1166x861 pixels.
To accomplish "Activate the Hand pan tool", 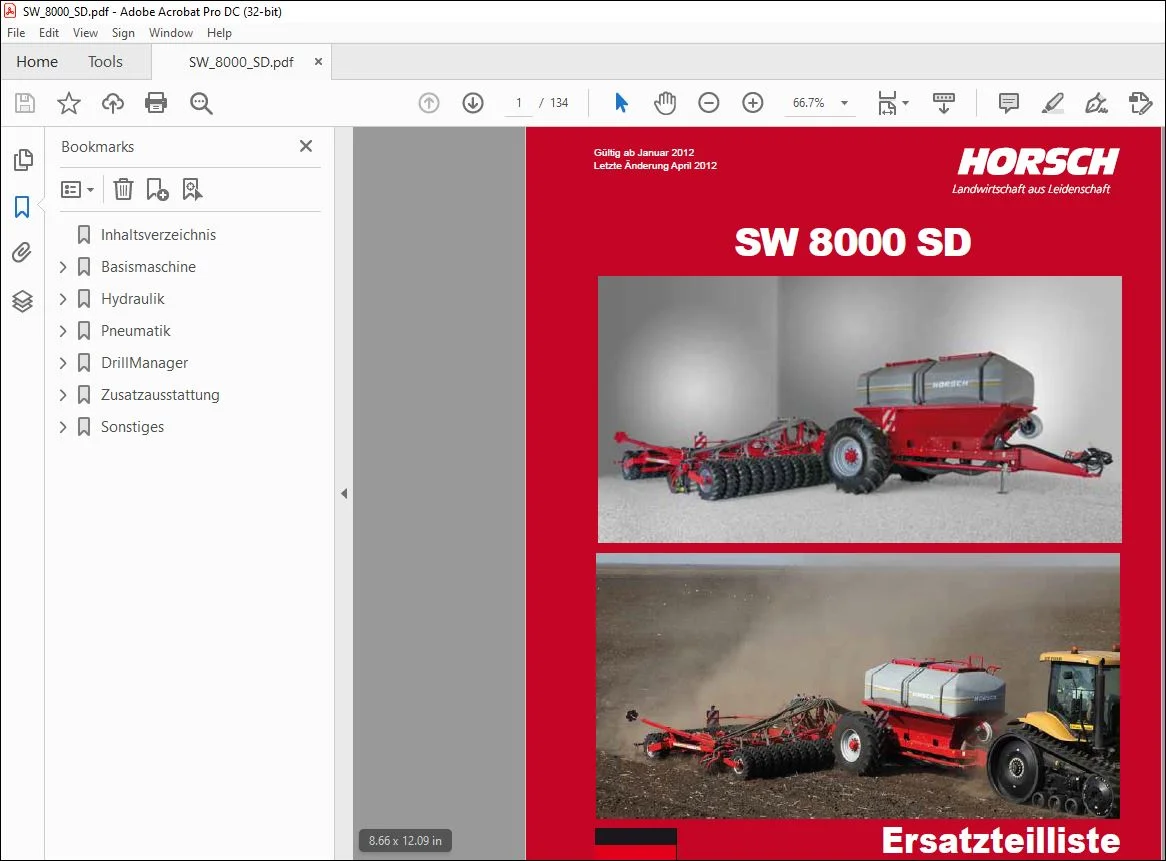I will (x=665, y=103).
